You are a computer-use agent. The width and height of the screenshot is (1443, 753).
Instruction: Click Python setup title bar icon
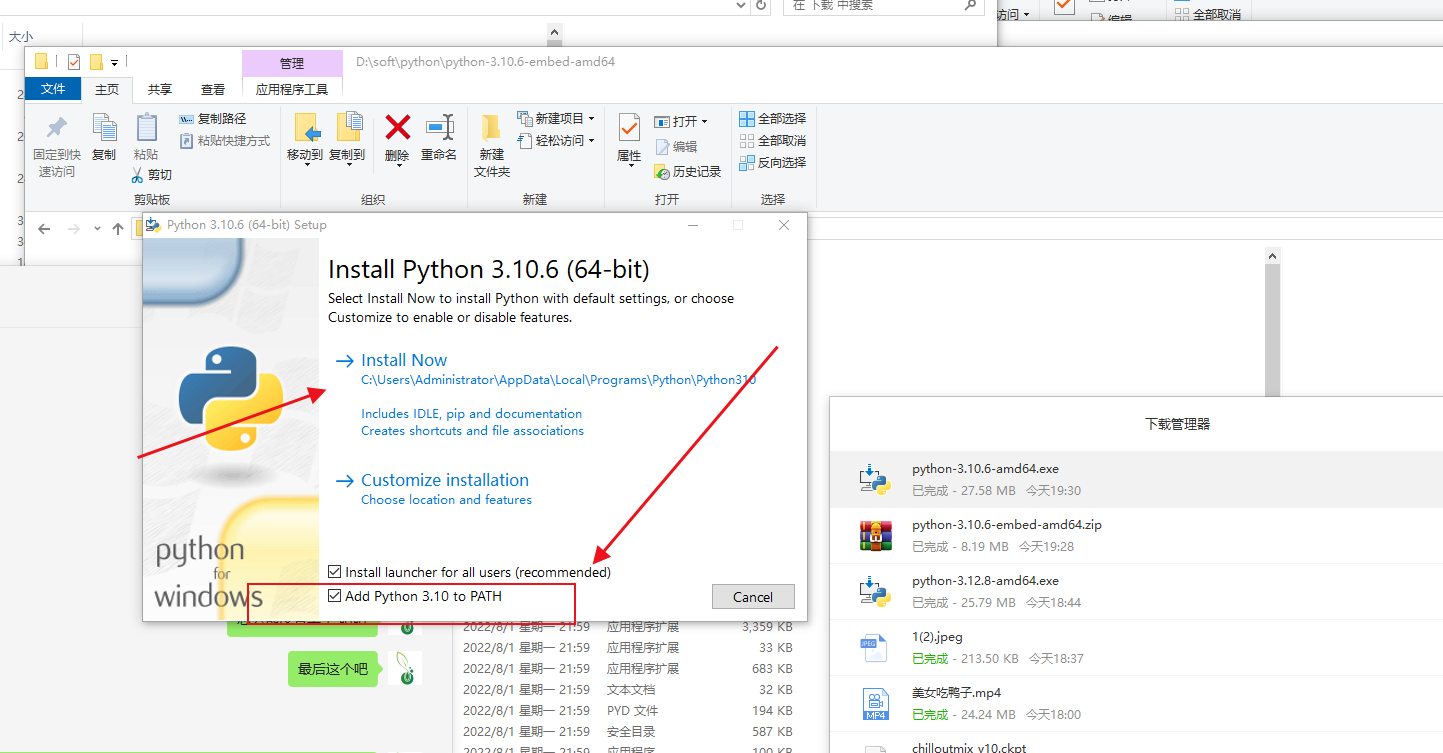[154, 225]
